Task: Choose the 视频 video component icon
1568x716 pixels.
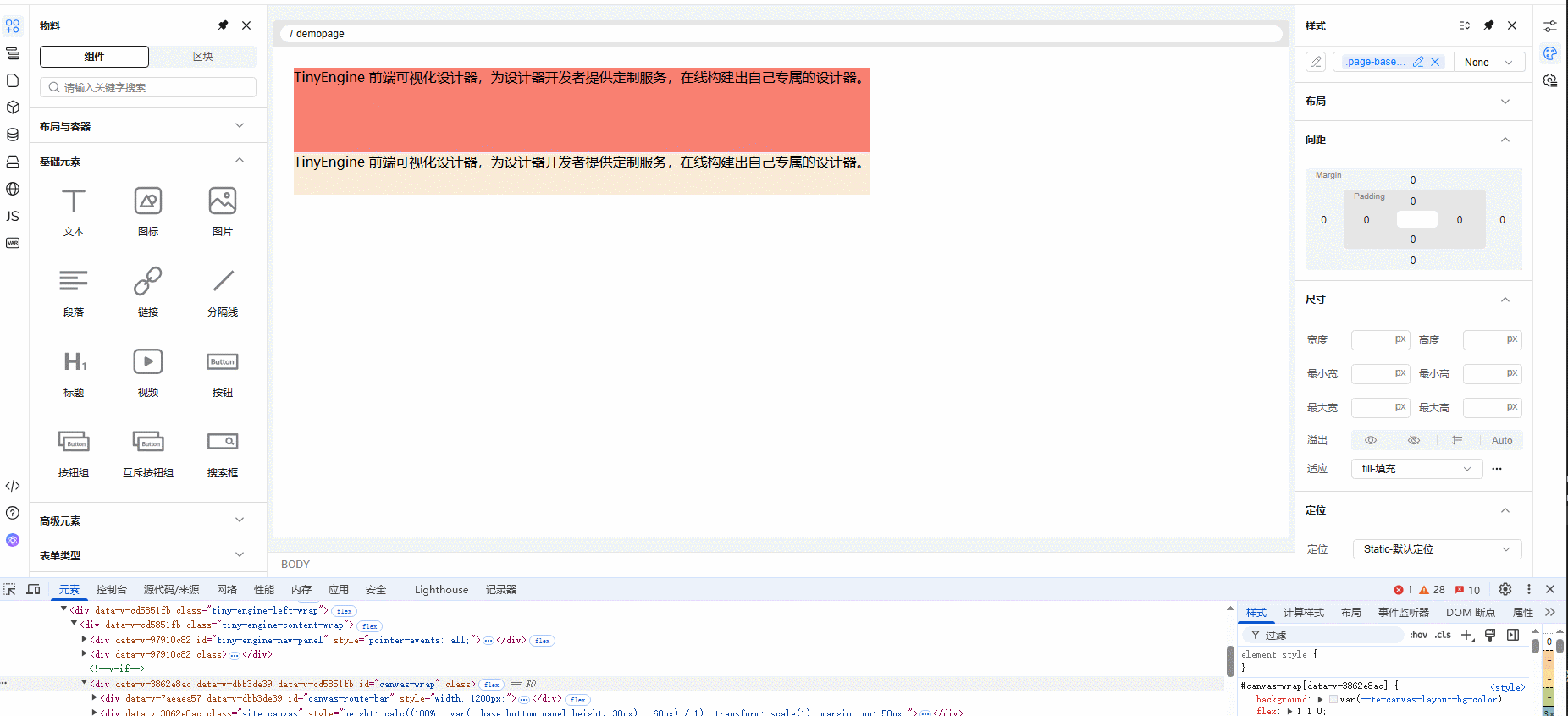Action: click(x=148, y=362)
